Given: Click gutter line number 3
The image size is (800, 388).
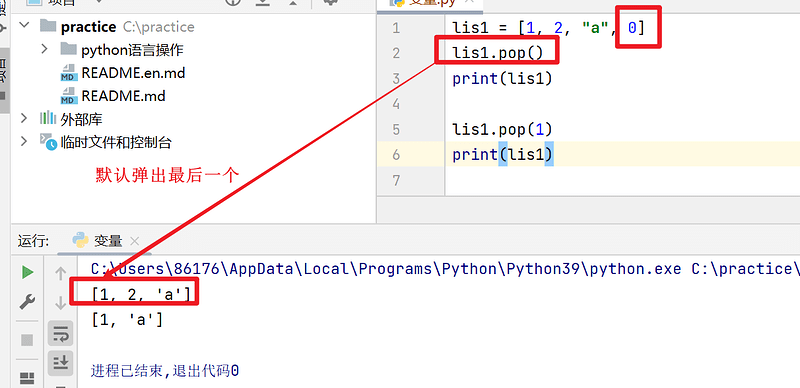Looking at the screenshot, I should 396,79.
